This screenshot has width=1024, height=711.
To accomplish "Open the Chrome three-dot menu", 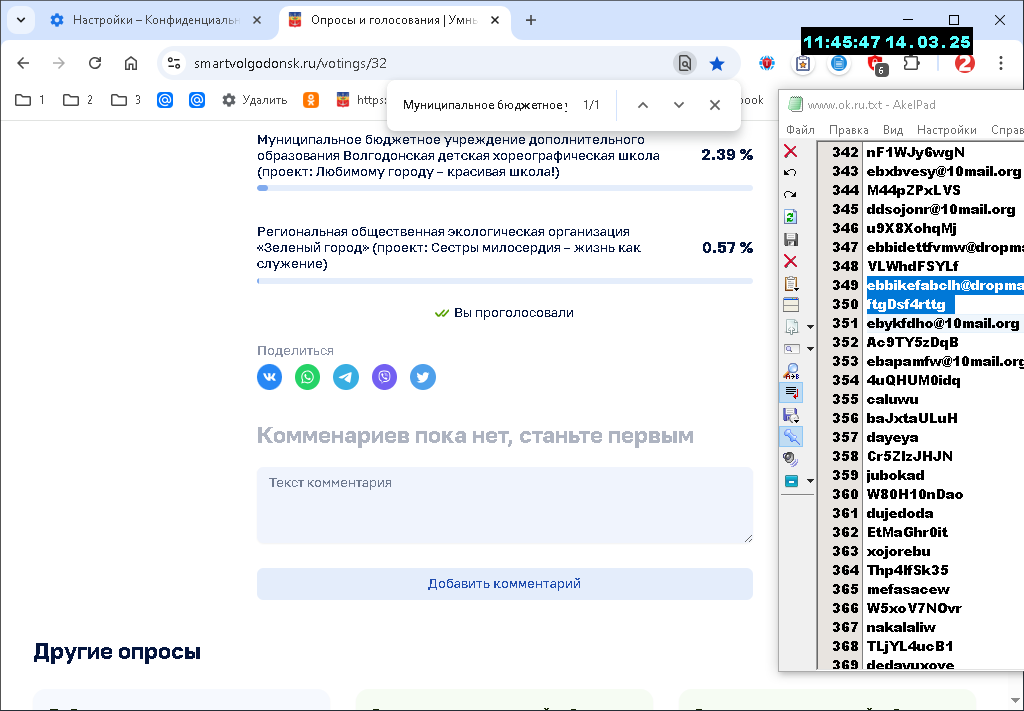I will pyautogui.click(x=1000, y=63).
